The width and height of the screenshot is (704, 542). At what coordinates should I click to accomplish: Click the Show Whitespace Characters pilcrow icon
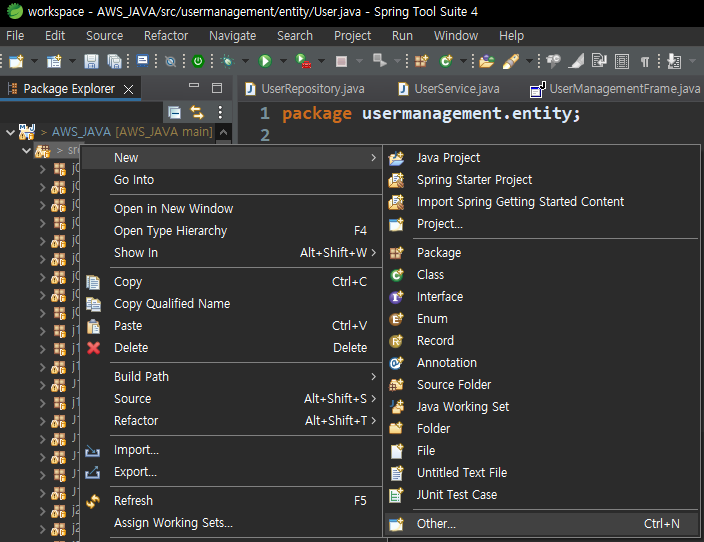[644, 61]
